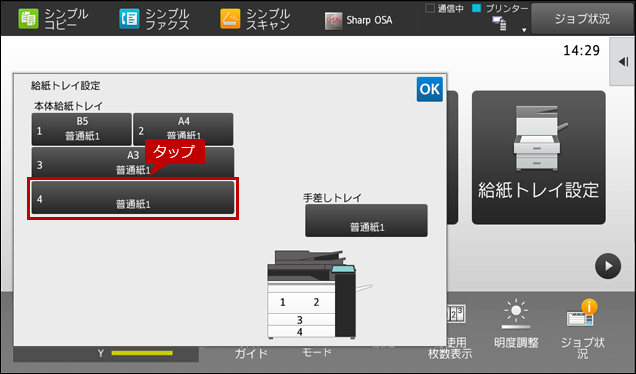Open the large 給紙トレイ設定 home tile

[x=539, y=157]
